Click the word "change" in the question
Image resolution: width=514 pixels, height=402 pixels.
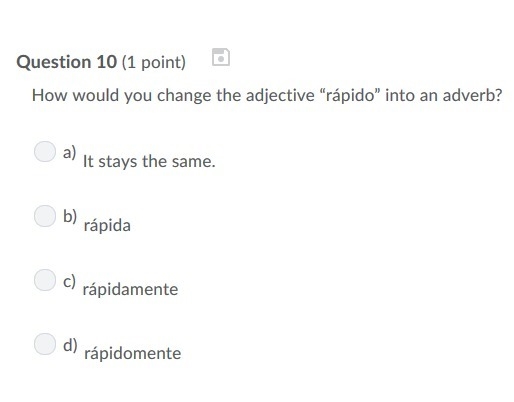(x=184, y=96)
